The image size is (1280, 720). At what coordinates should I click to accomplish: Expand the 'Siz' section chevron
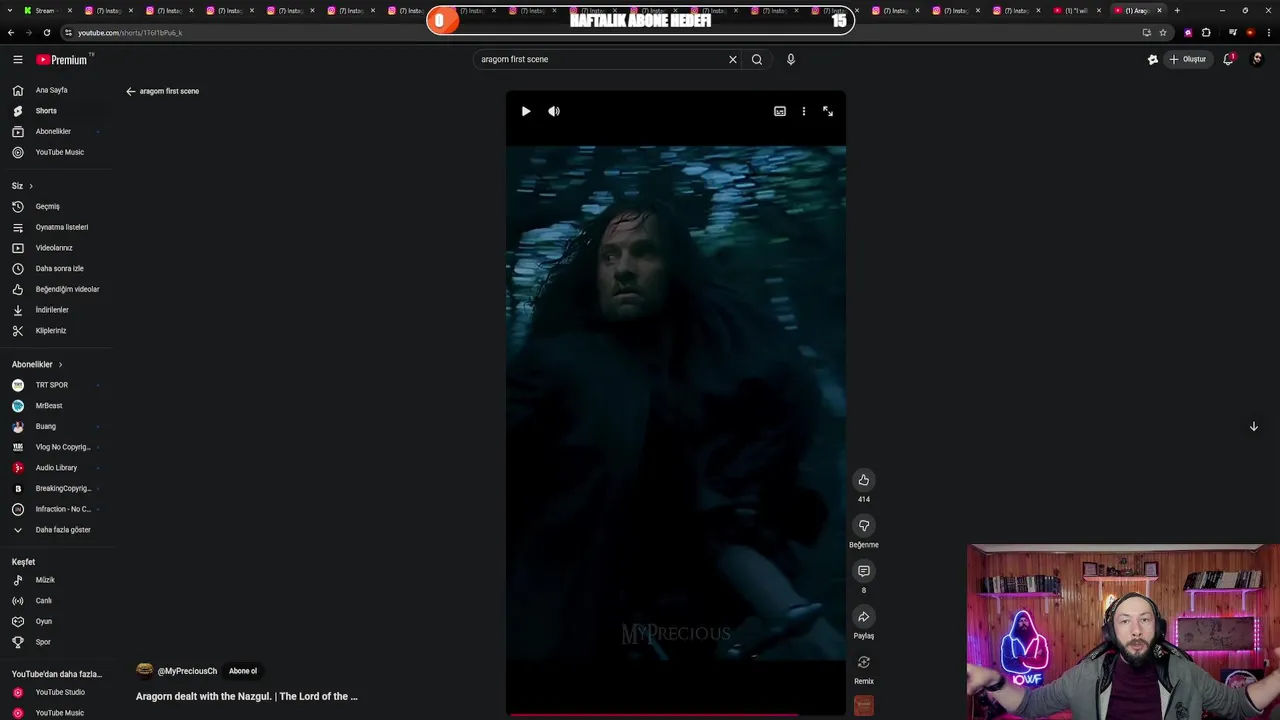(31, 186)
